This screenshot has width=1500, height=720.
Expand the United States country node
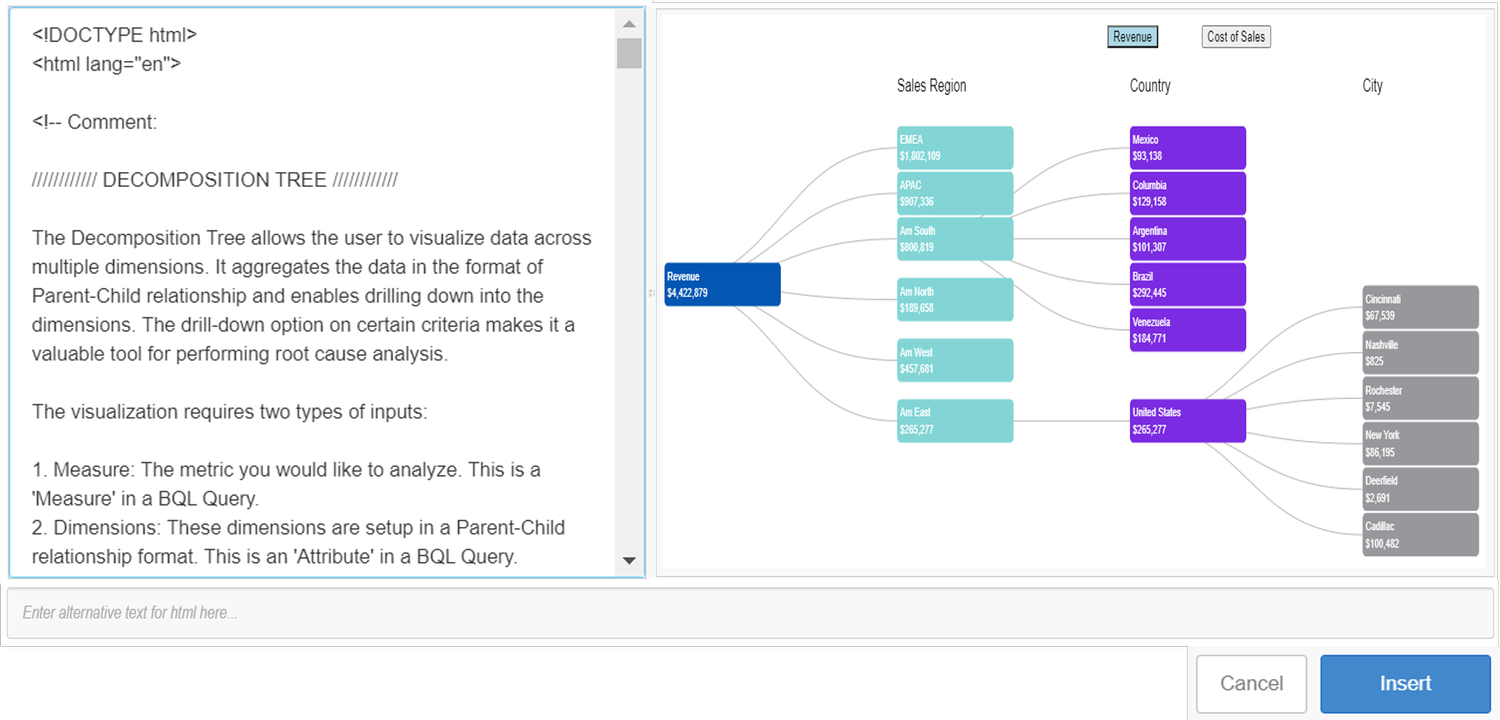click(1187, 421)
